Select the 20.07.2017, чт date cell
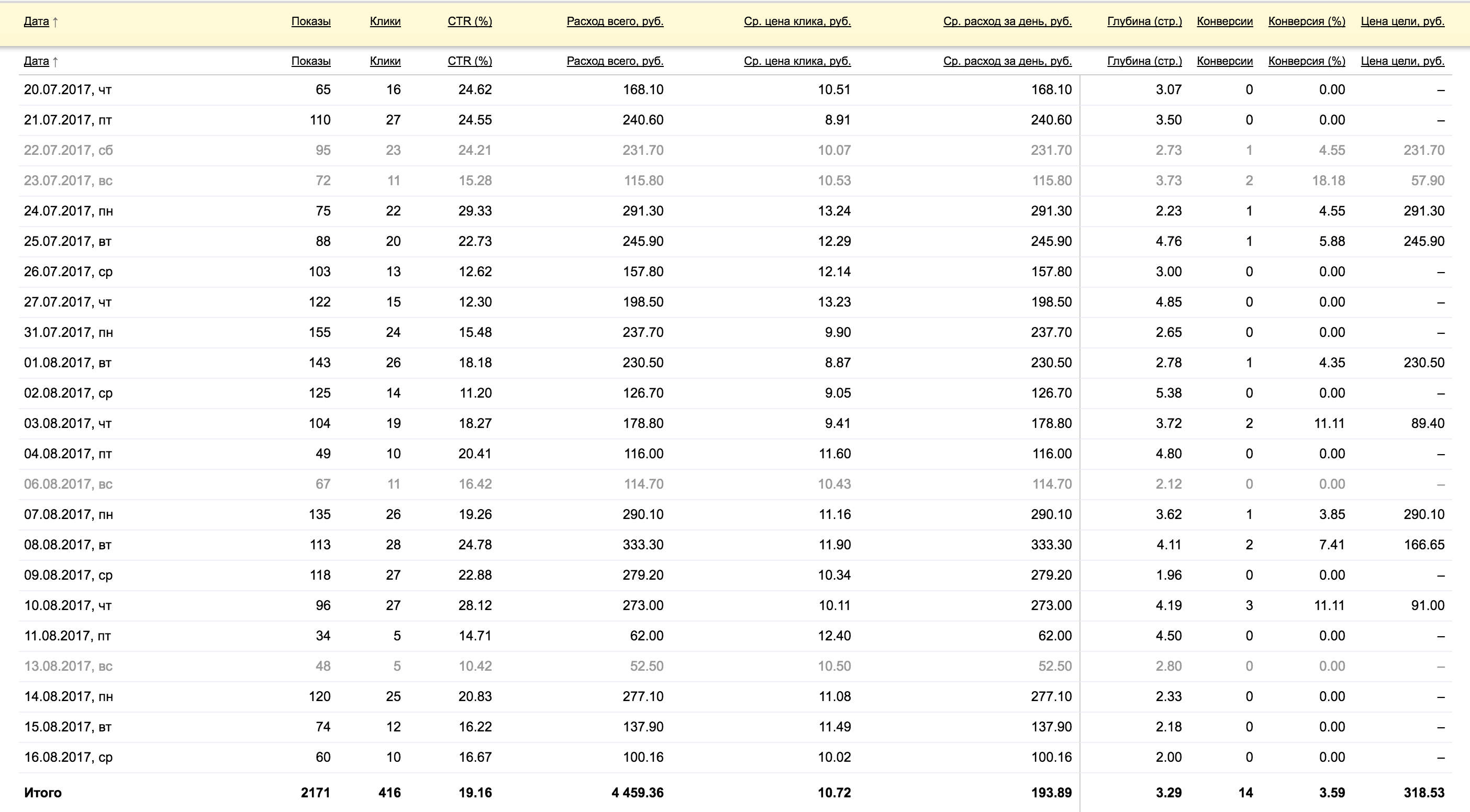 point(68,89)
